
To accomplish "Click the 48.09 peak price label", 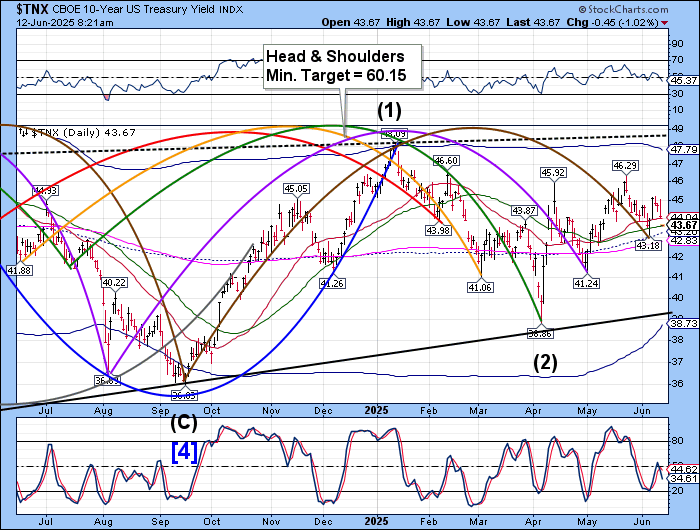I will click(x=396, y=133).
